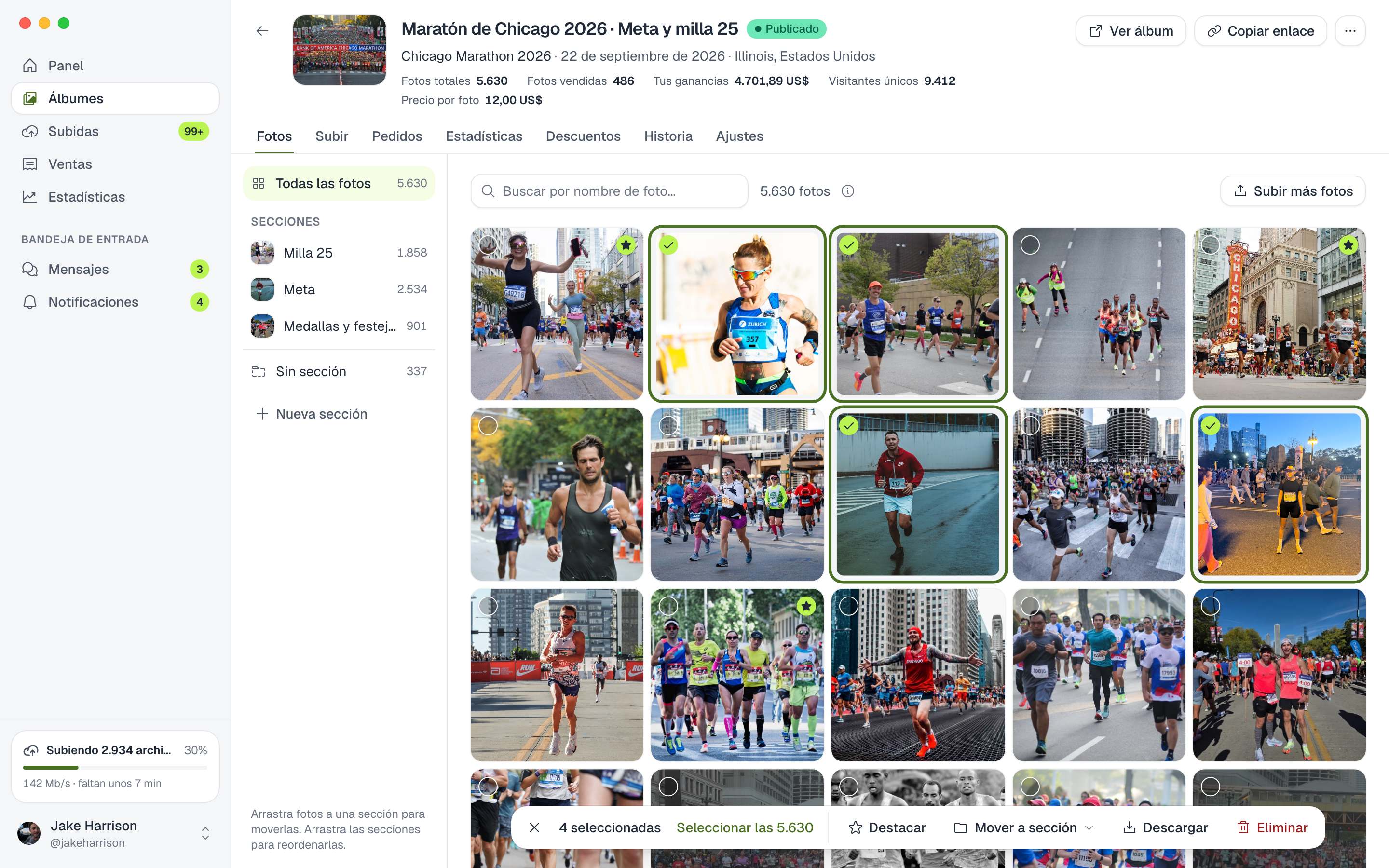Viewport: 1389px width, 868px height.
Task: Click the star on first photo thumbnail
Action: [626, 245]
